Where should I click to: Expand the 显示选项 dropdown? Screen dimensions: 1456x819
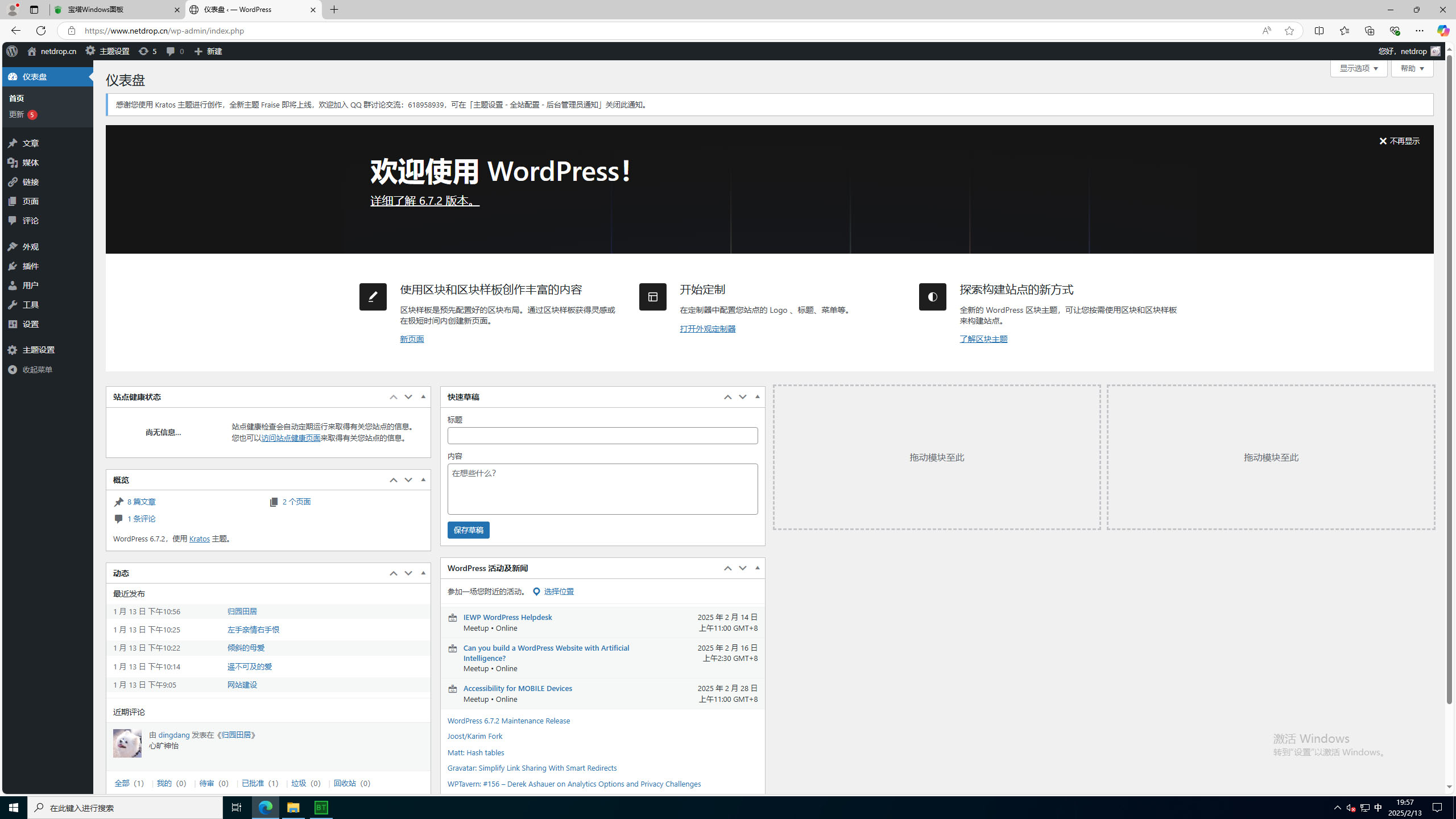[x=1358, y=68]
